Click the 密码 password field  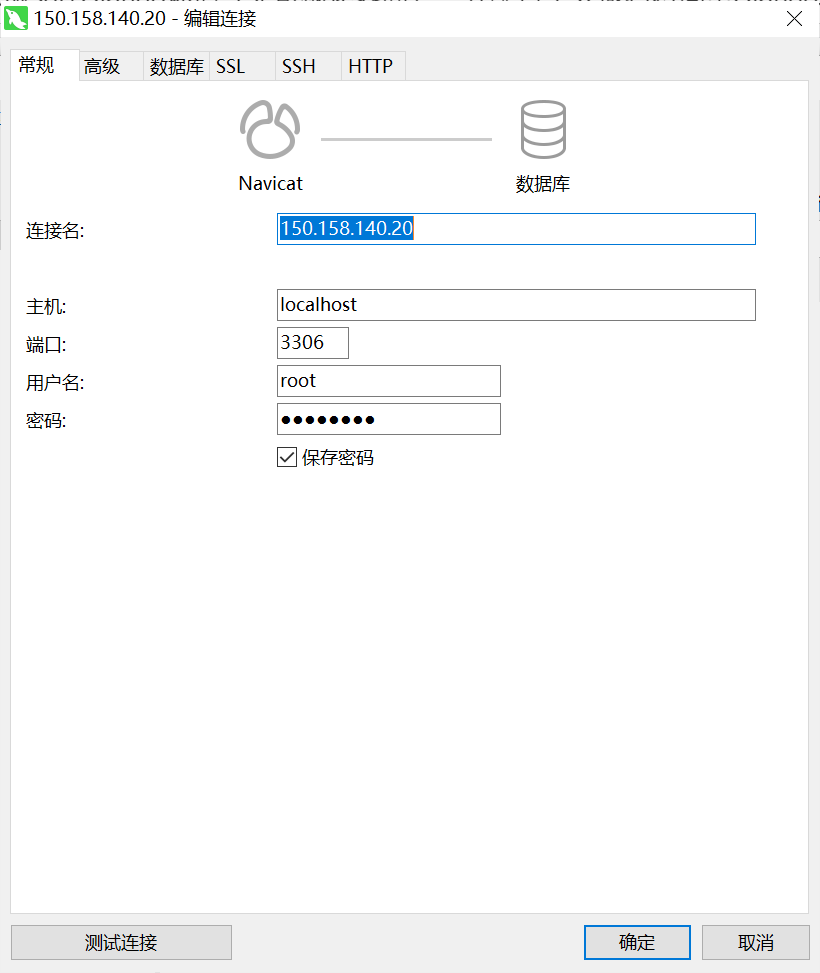389,419
